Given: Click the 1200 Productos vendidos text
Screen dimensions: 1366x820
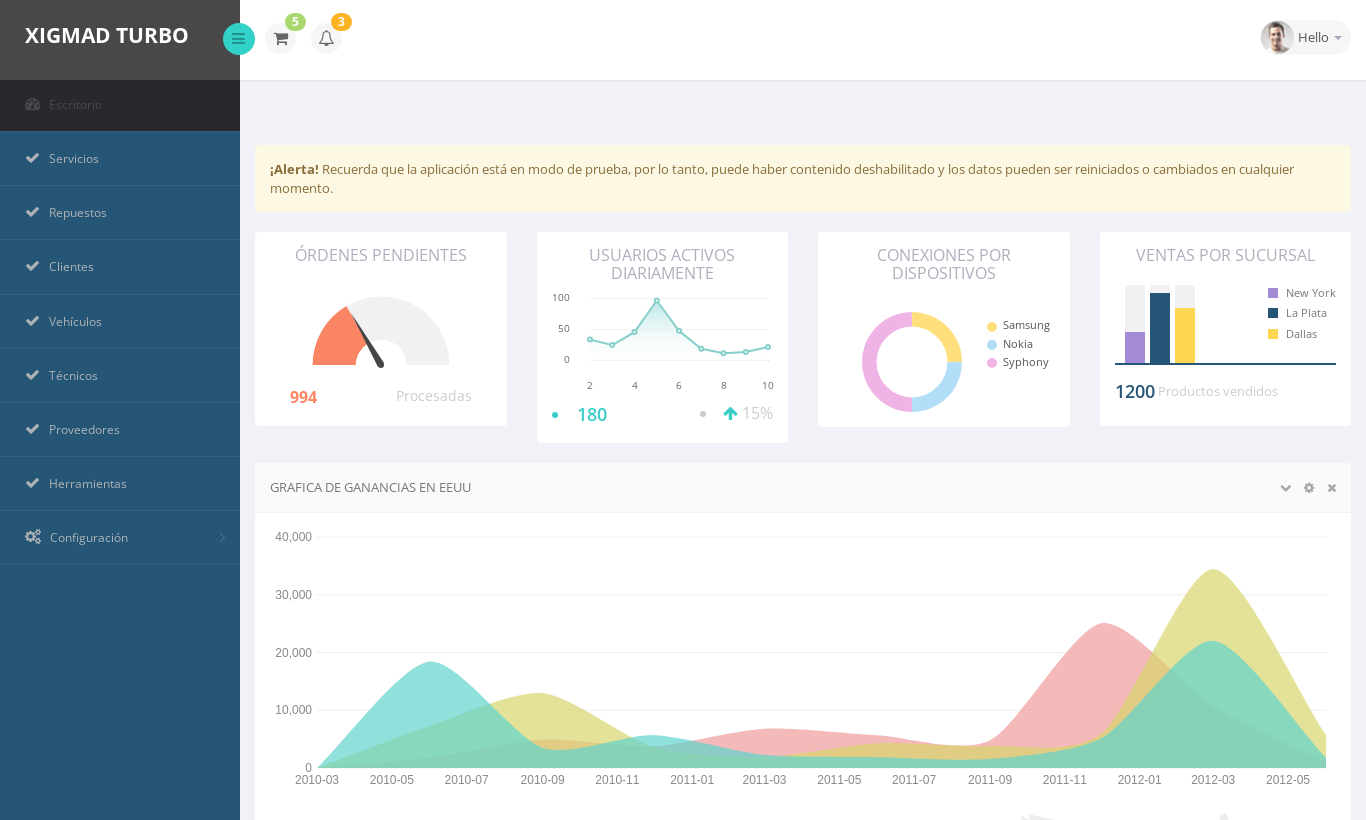Looking at the screenshot, I should (1197, 392).
